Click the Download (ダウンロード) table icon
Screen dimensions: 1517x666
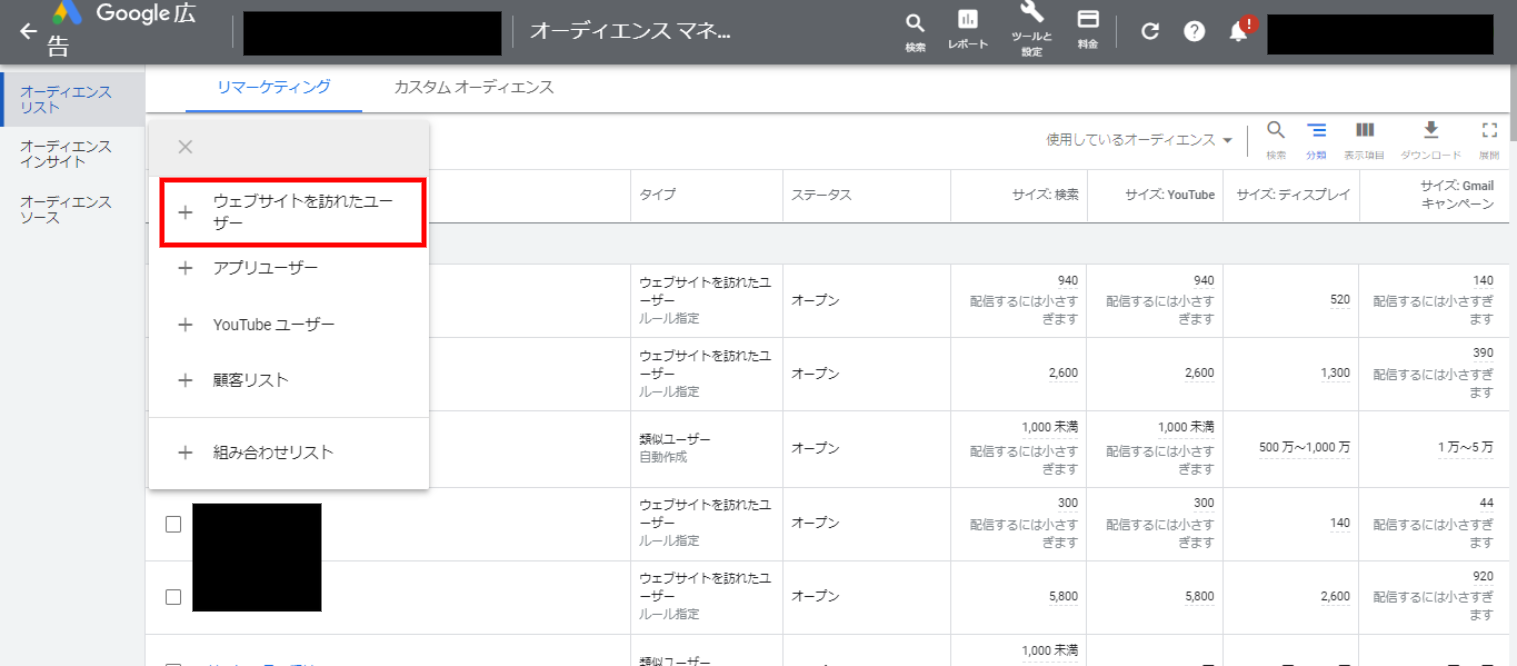click(x=1430, y=131)
